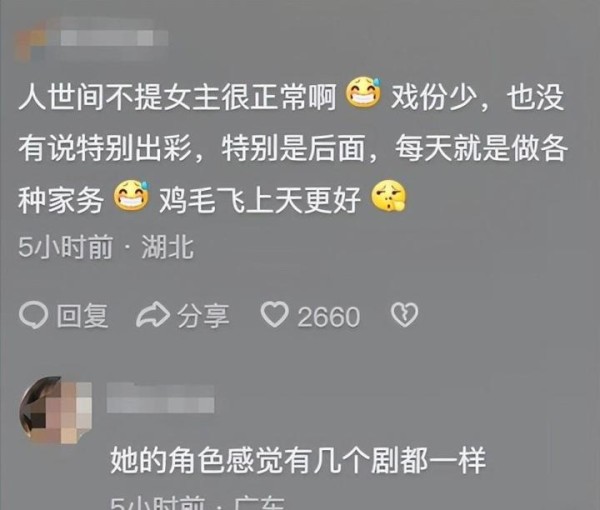Viewport: 600px width, 510px height.
Task: Click the sweat-grin emoji after 很正常啊
Action: pos(364,93)
